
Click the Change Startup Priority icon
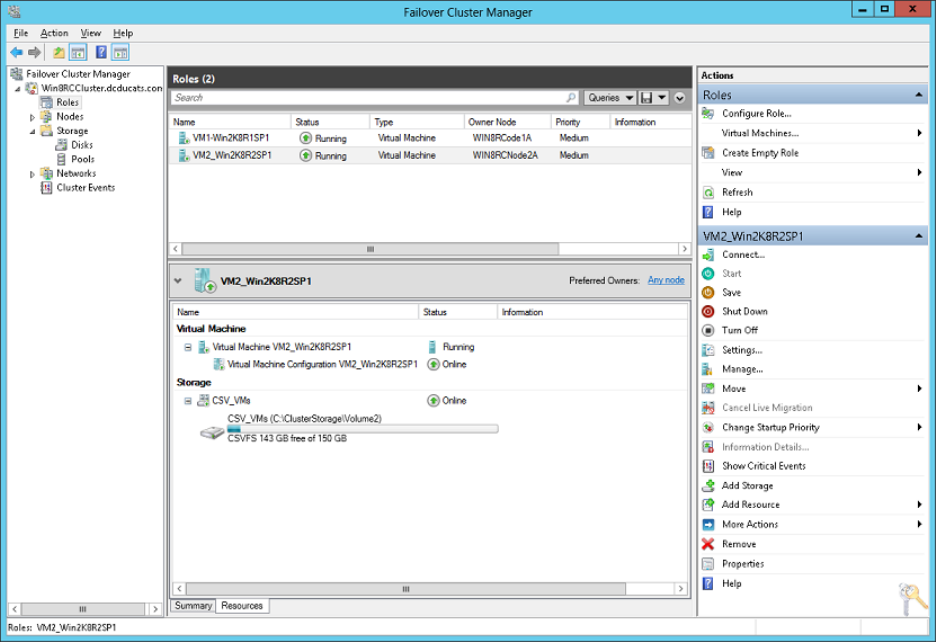[x=708, y=428]
